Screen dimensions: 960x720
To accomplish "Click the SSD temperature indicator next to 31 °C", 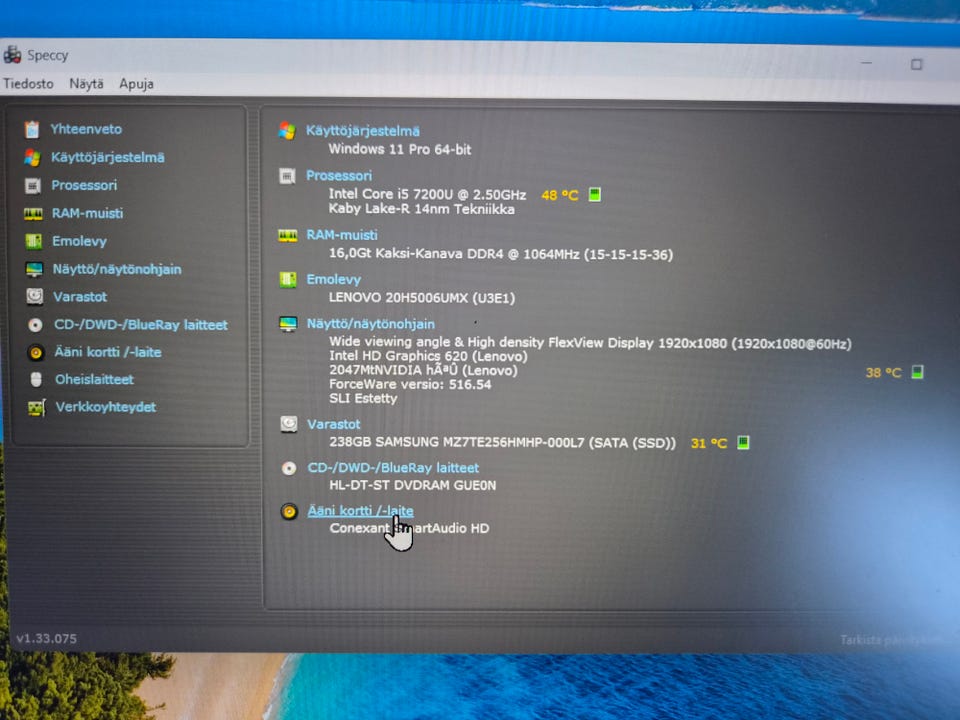I will [743, 443].
